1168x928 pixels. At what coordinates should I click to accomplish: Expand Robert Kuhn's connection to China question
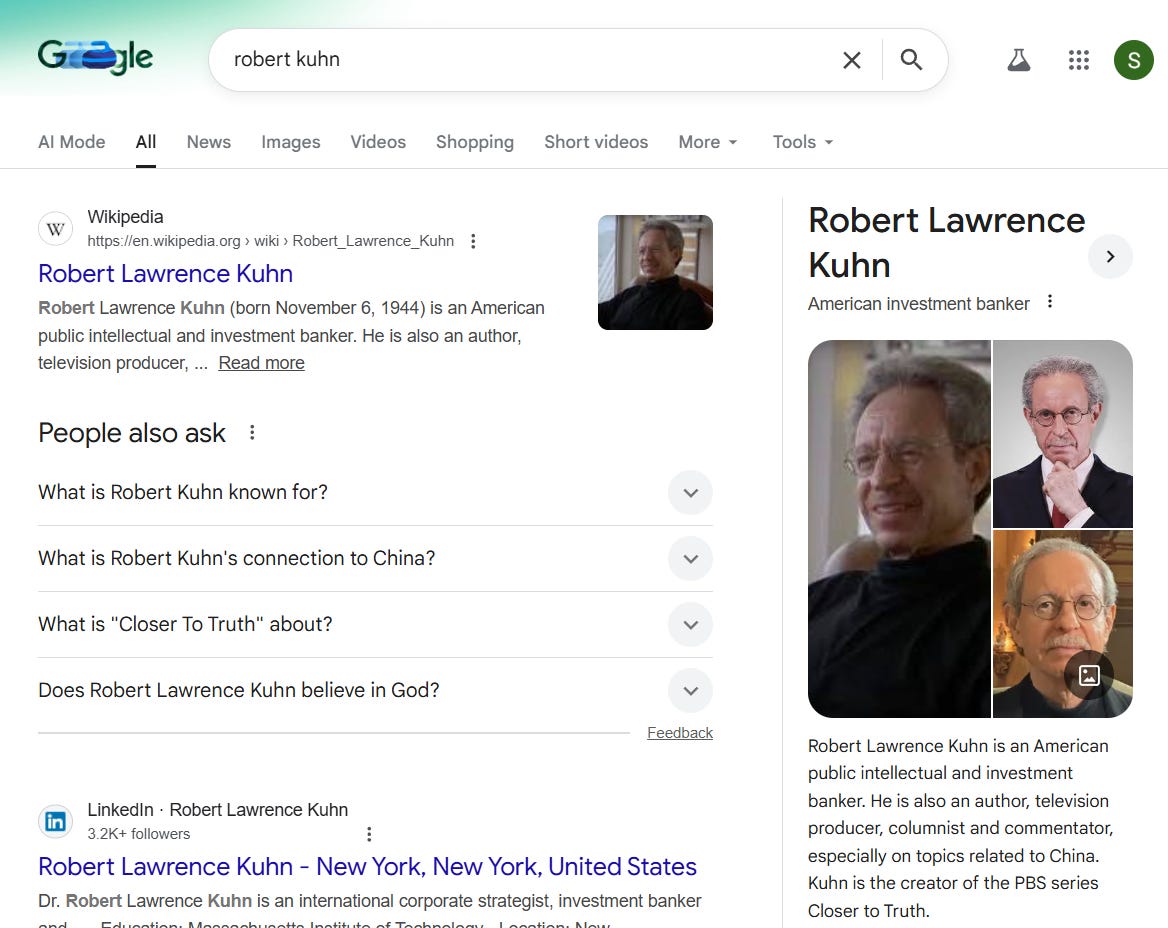coord(375,559)
